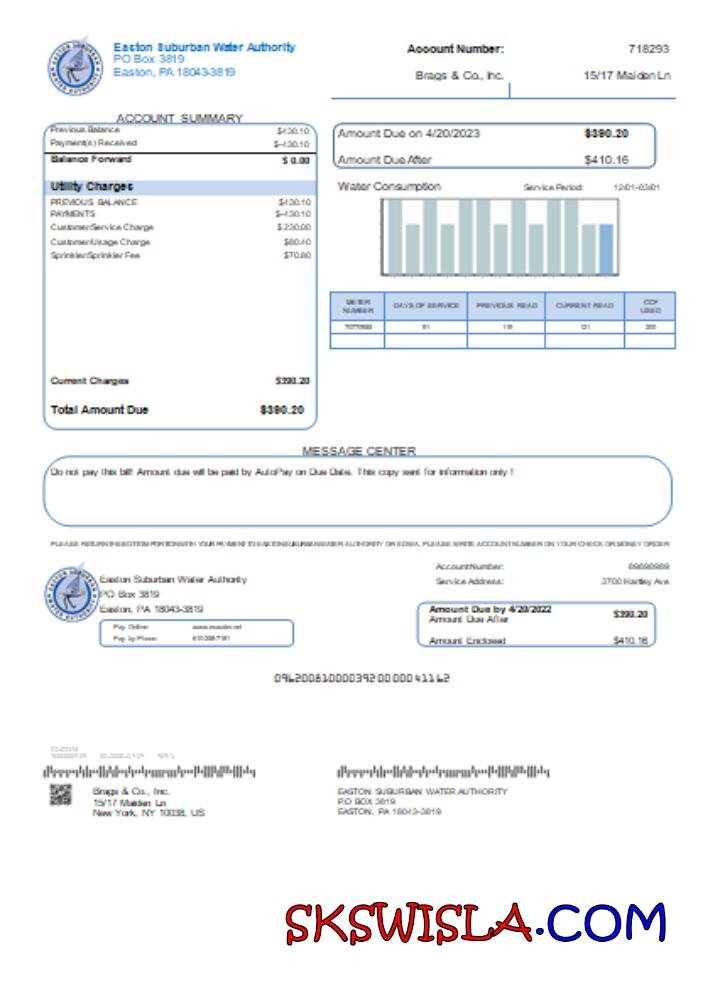The width and height of the screenshot is (720, 1000).
Task: Click the QR code beside Brags & Co. address
Action: click(x=63, y=795)
